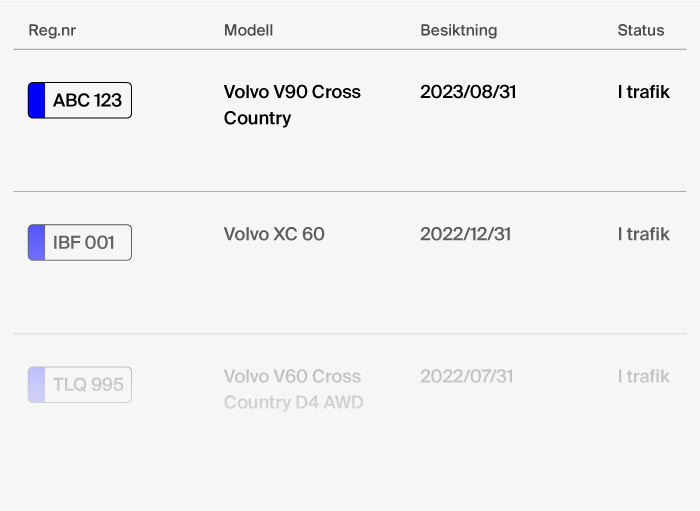
Task: Click the blue strip on ABC 123 plate
Action: click(37, 100)
